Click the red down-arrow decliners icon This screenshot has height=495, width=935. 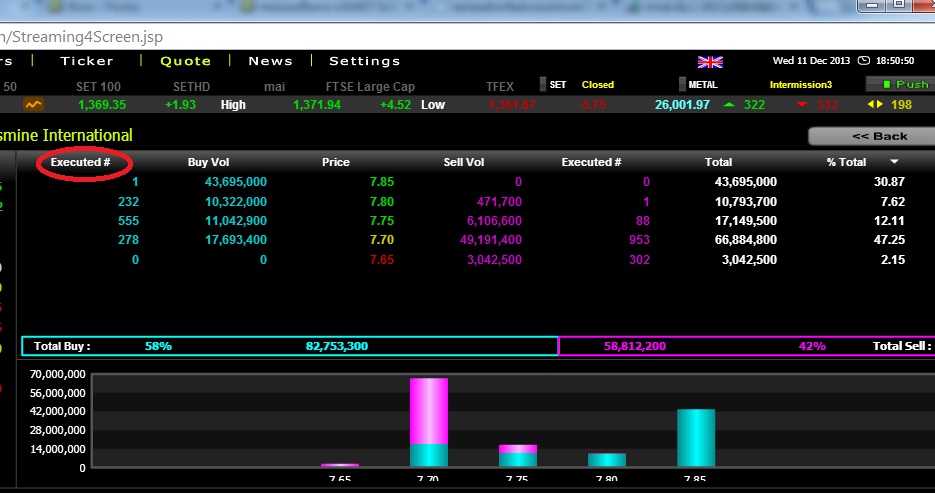[x=802, y=104]
